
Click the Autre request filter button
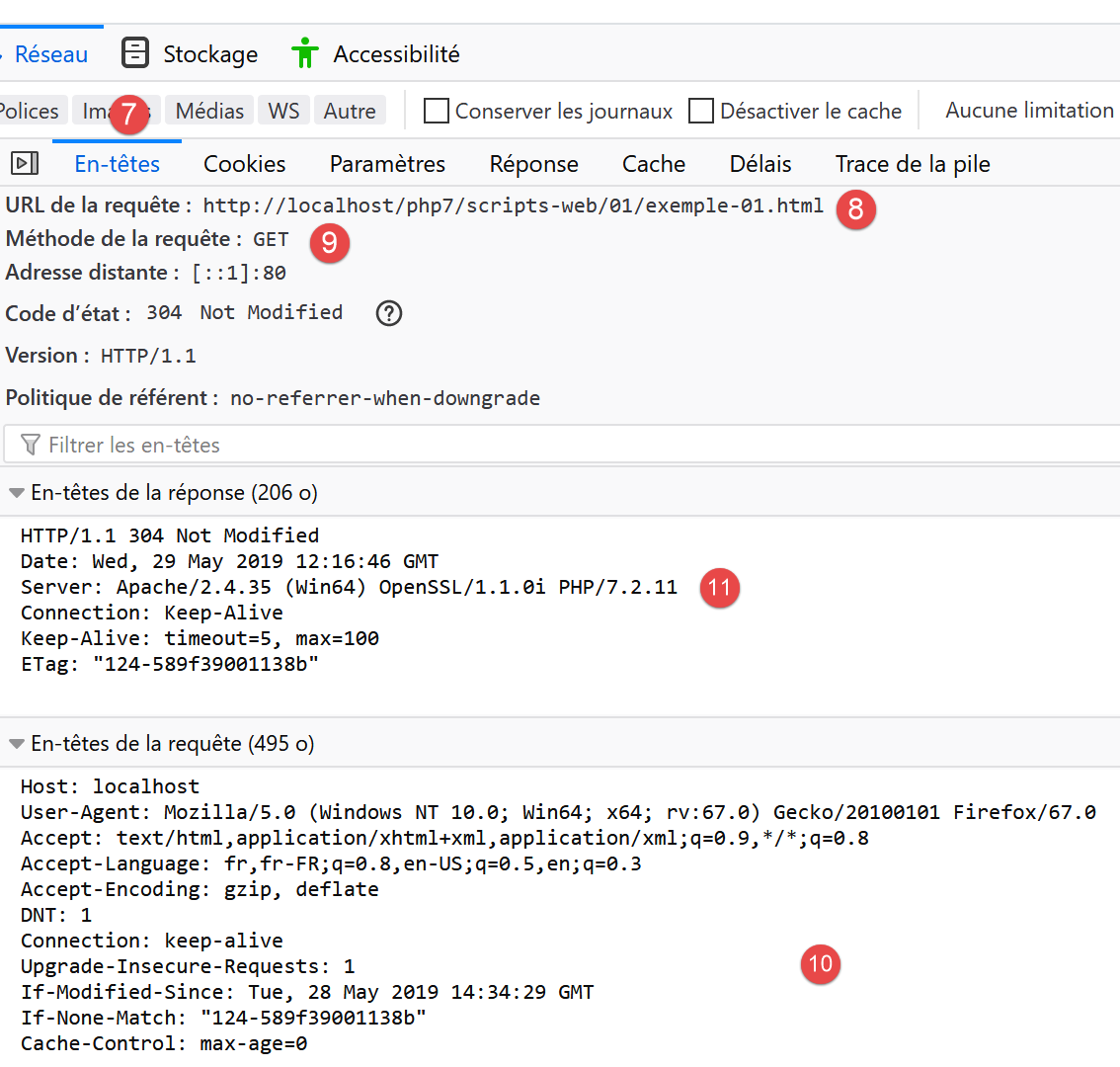pos(350,111)
